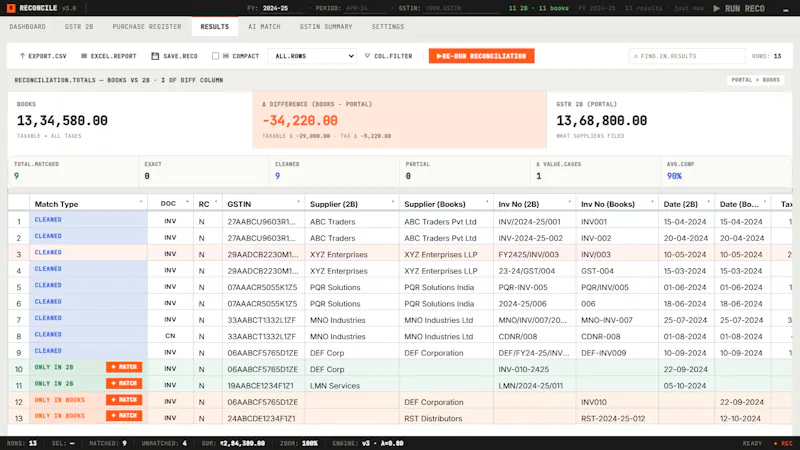The image size is (800, 450).
Task: Open the ALL.ROWS filter dropdown
Action: (x=312, y=56)
